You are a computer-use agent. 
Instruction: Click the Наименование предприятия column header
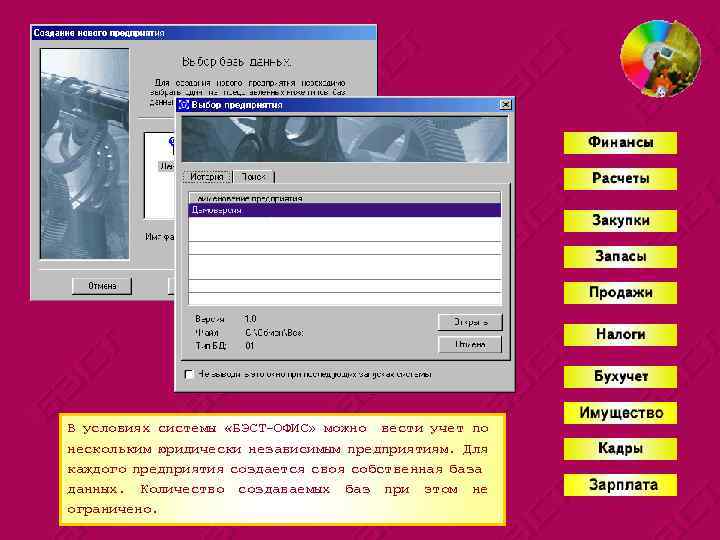pos(344,198)
